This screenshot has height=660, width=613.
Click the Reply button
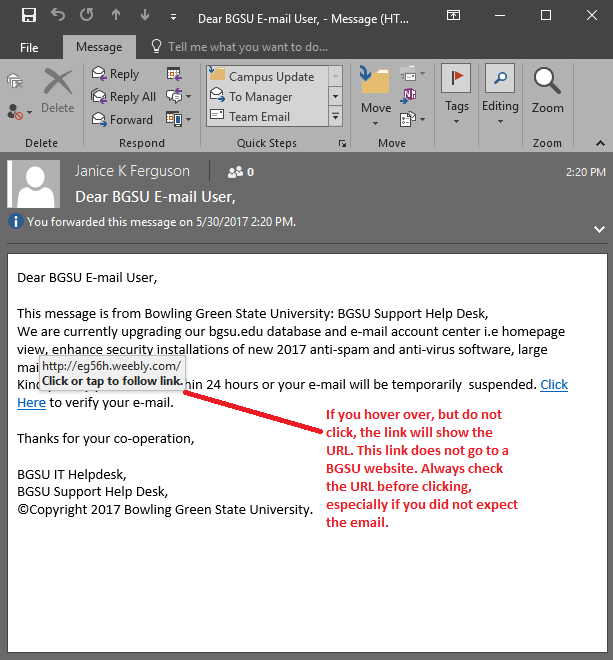tap(115, 74)
